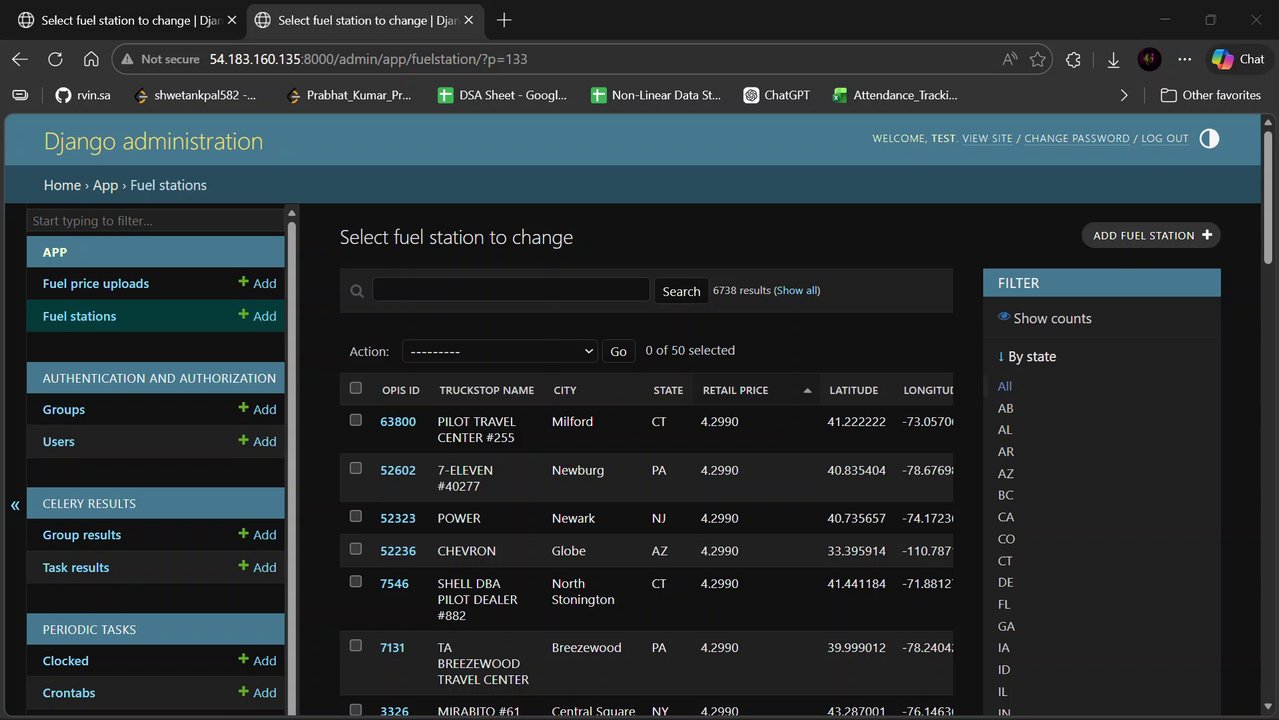Click the plus icon beside Clocked Add

[x=243, y=660]
